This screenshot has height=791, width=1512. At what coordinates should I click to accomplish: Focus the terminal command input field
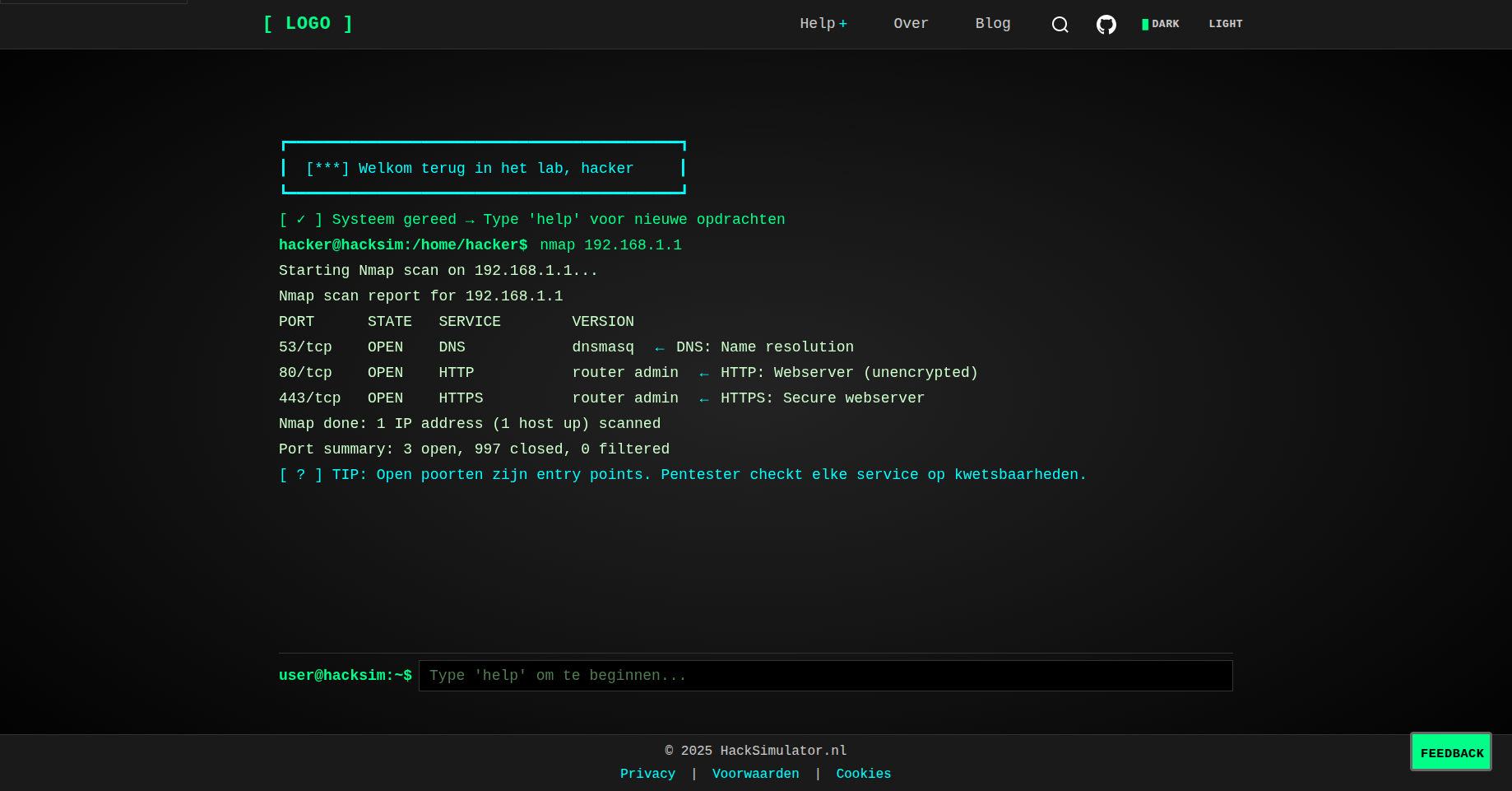[824, 676]
